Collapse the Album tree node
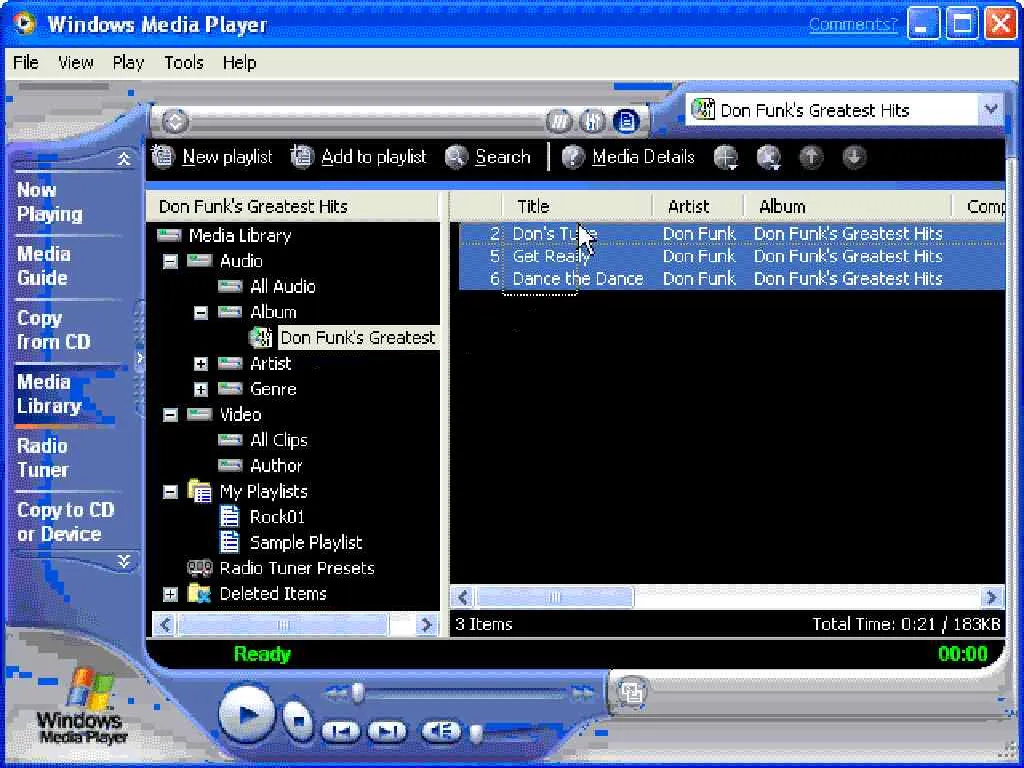The height and width of the screenshot is (768, 1024). [x=201, y=312]
